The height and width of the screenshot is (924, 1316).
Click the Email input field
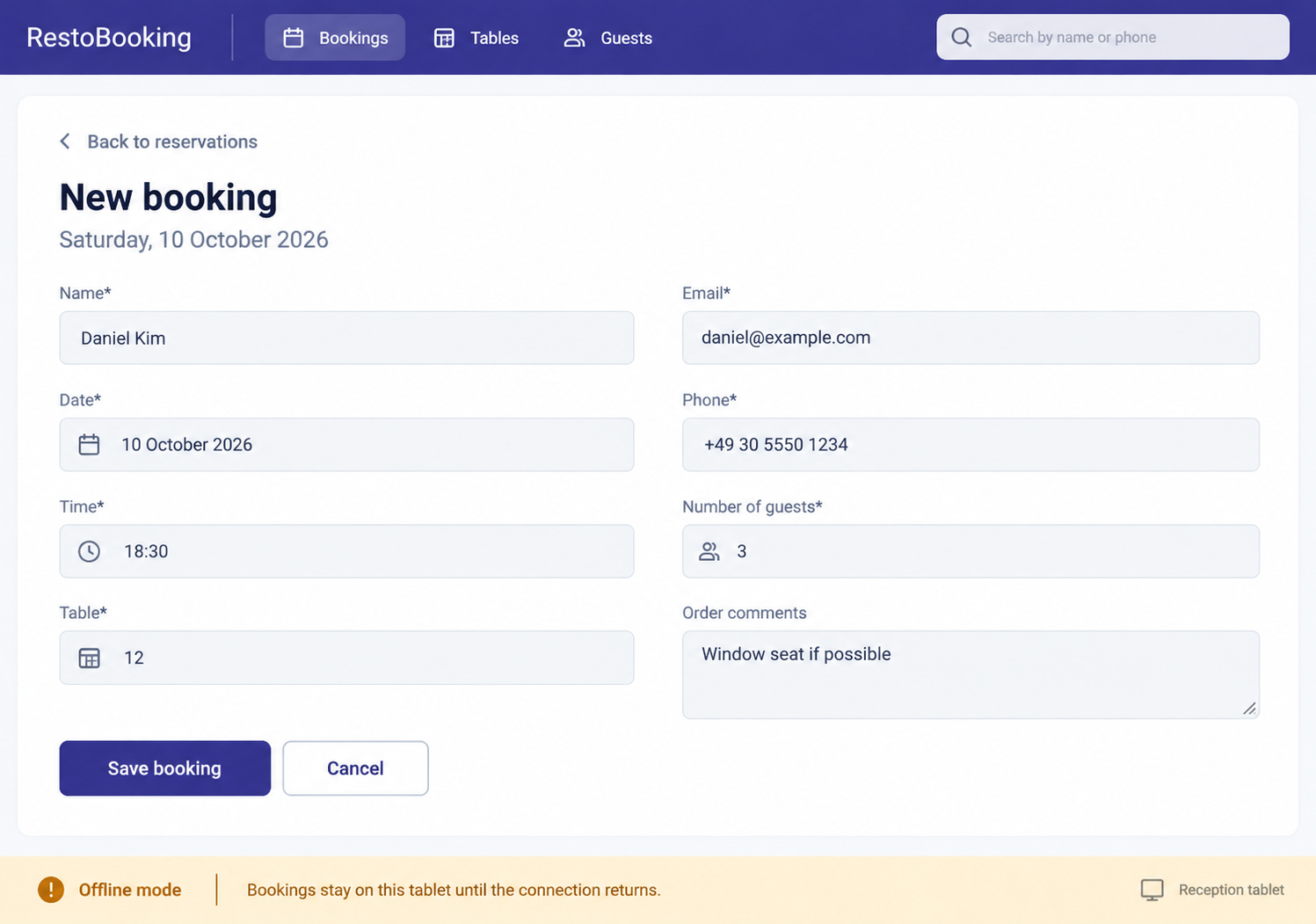click(x=971, y=338)
